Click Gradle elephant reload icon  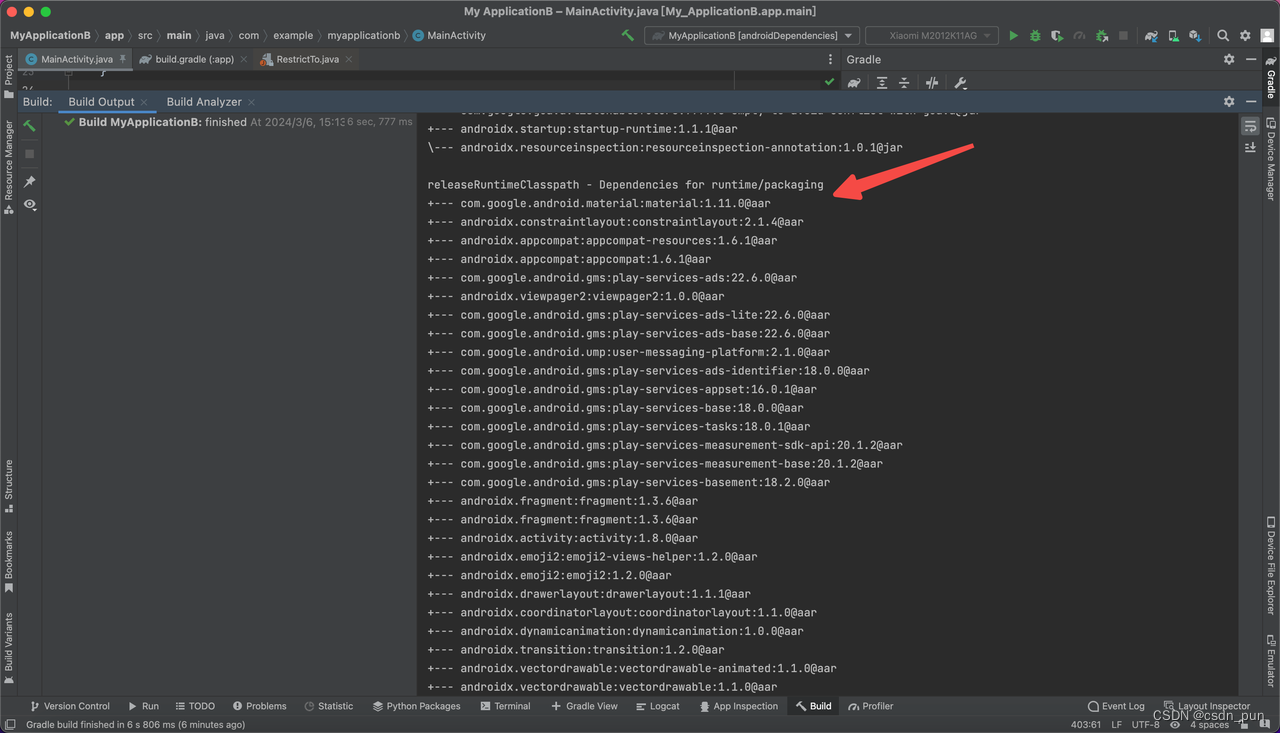(x=854, y=83)
